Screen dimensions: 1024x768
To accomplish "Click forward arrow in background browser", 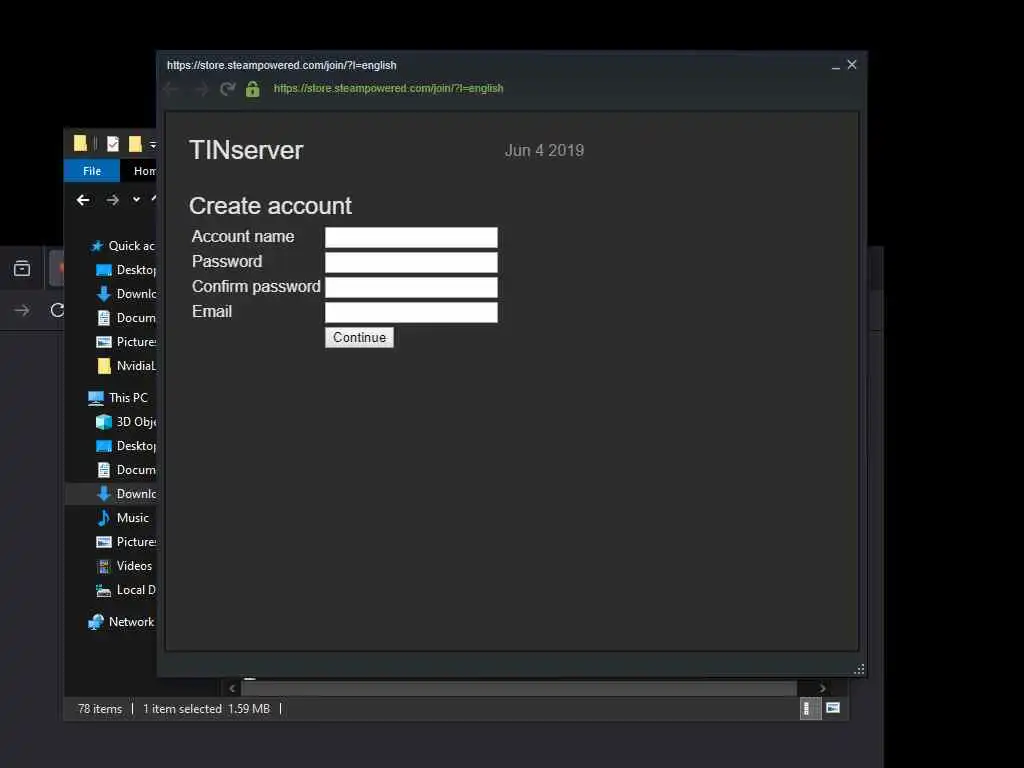I will coord(22,310).
